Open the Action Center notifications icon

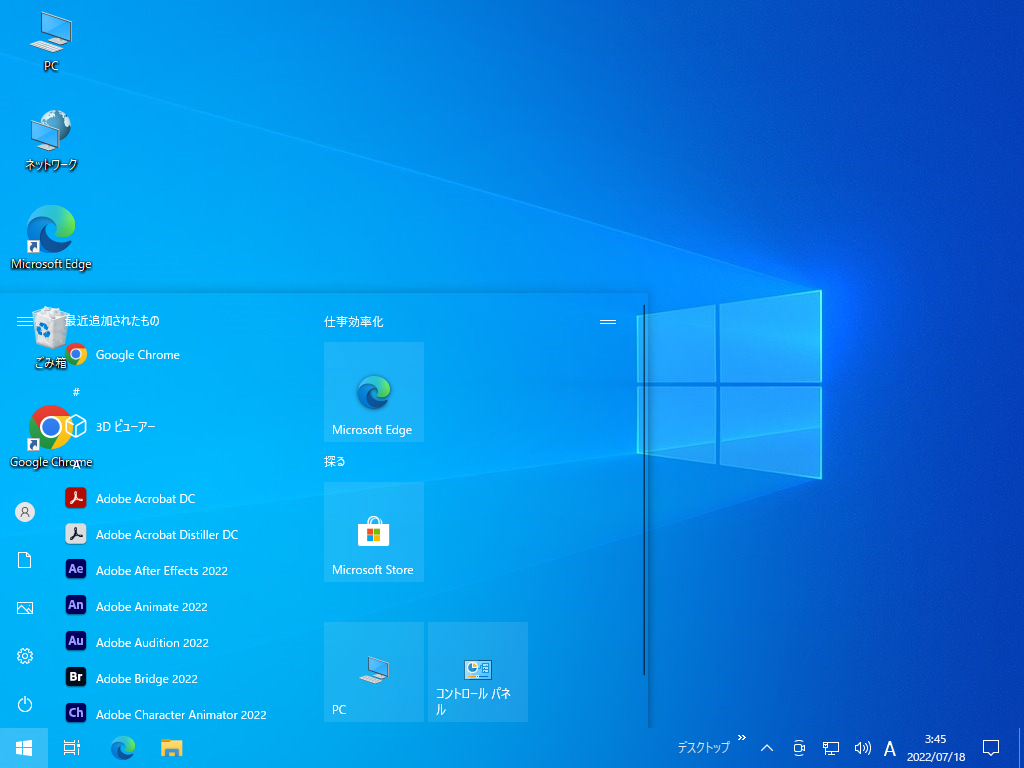[x=991, y=748]
